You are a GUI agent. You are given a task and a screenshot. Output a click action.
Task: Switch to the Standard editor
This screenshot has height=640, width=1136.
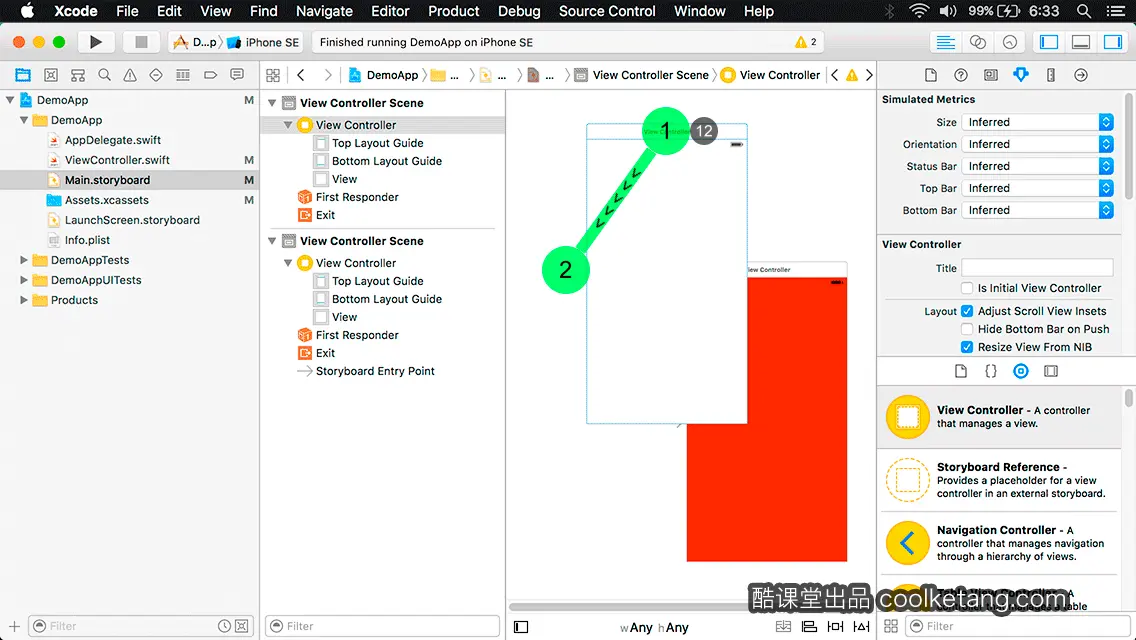[945, 42]
